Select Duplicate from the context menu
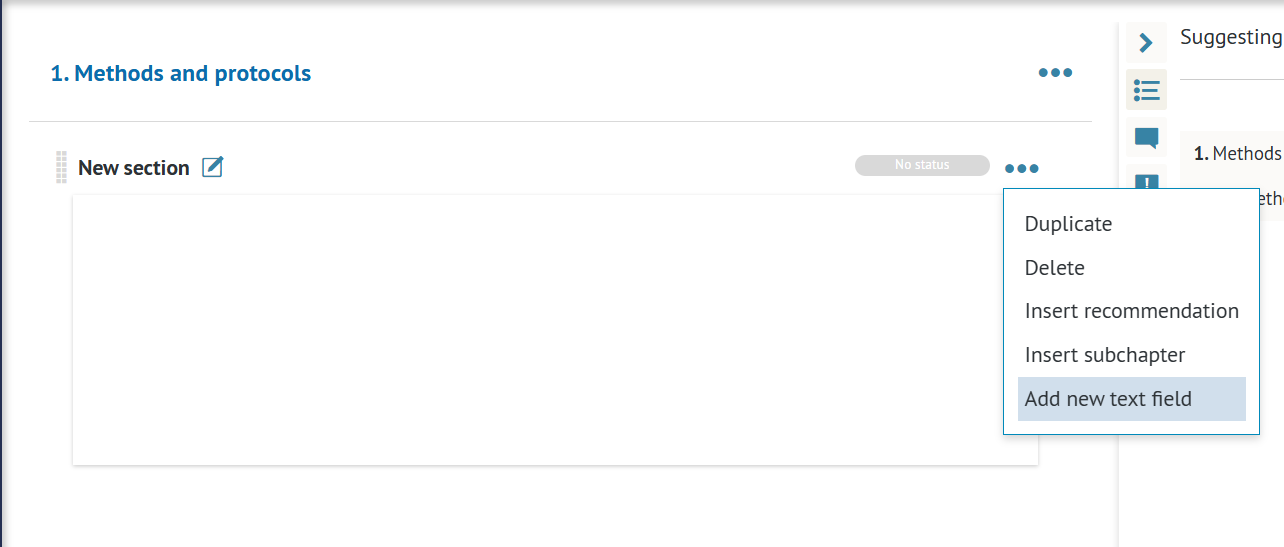 (1068, 224)
